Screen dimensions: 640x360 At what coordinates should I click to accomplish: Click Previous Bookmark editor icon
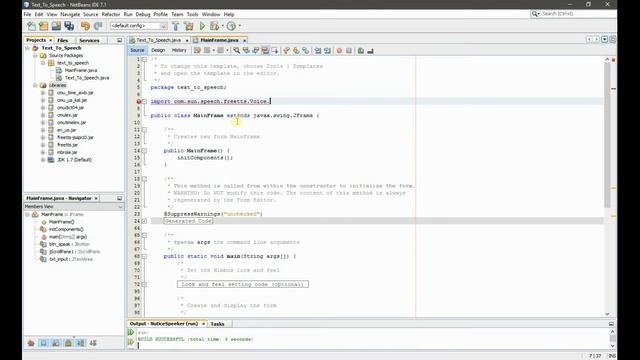[x=286, y=51]
